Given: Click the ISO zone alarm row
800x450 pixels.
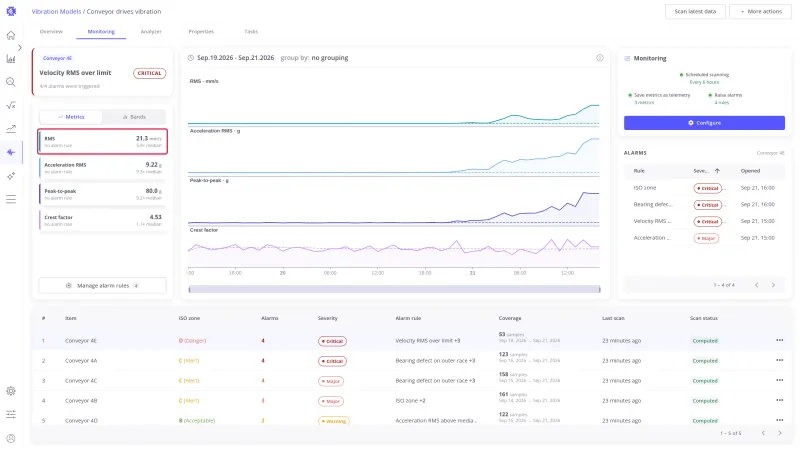Looking at the screenshot, I should (704, 188).
